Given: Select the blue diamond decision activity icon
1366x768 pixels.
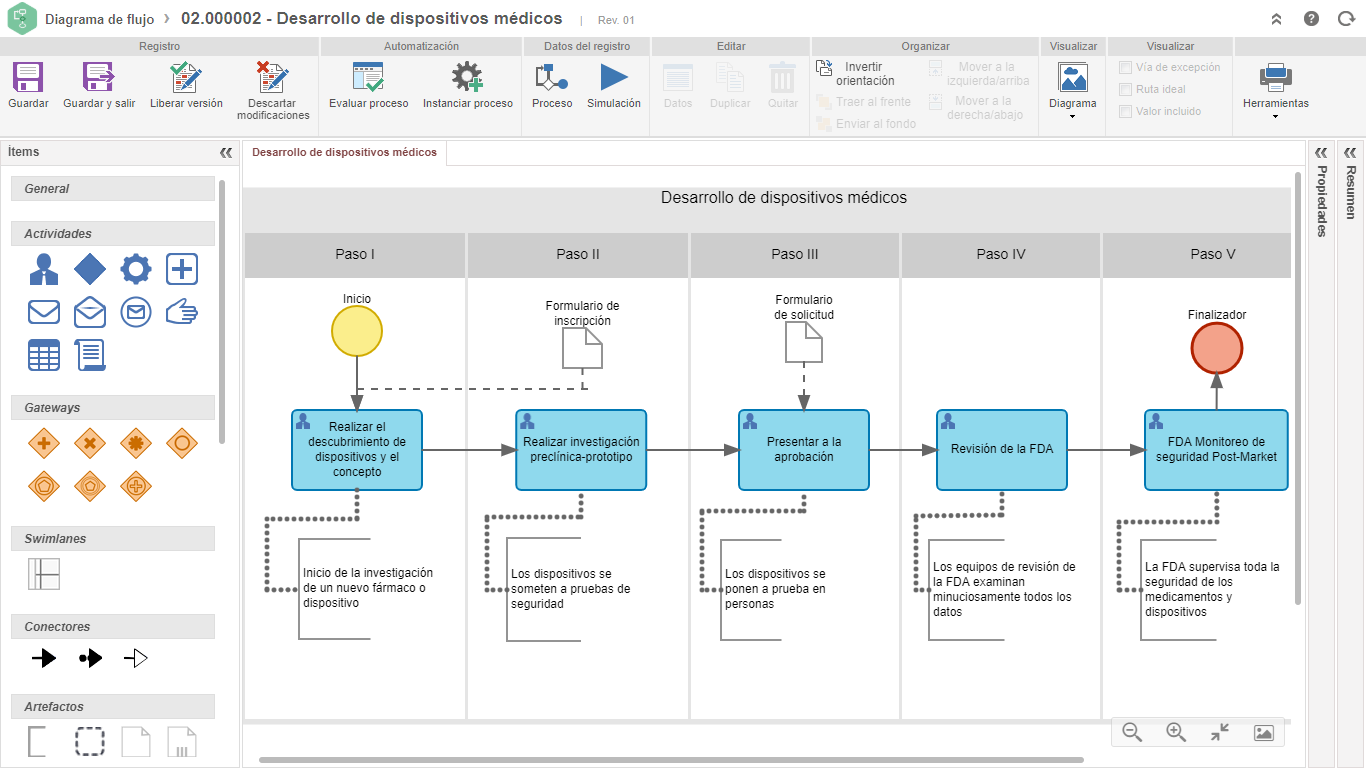Looking at the screenshot, I should pos(90,269).
